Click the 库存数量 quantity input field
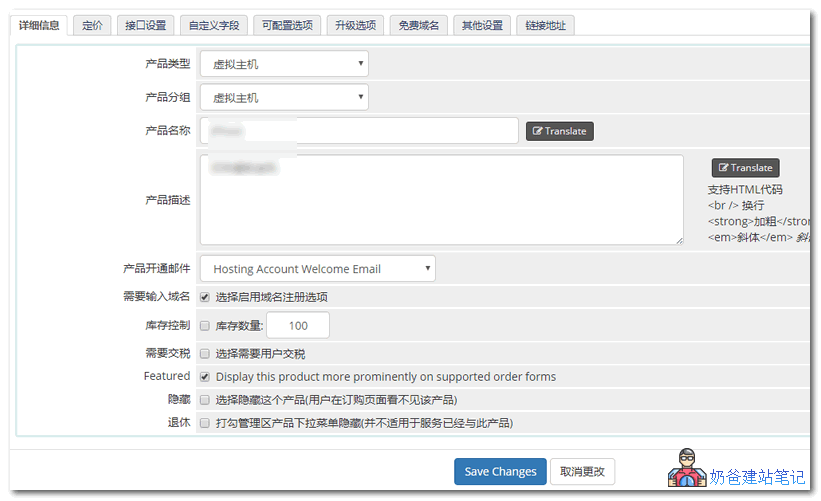Image resolution: width=821 pixels, height=501 pixels. click(298, 326)
